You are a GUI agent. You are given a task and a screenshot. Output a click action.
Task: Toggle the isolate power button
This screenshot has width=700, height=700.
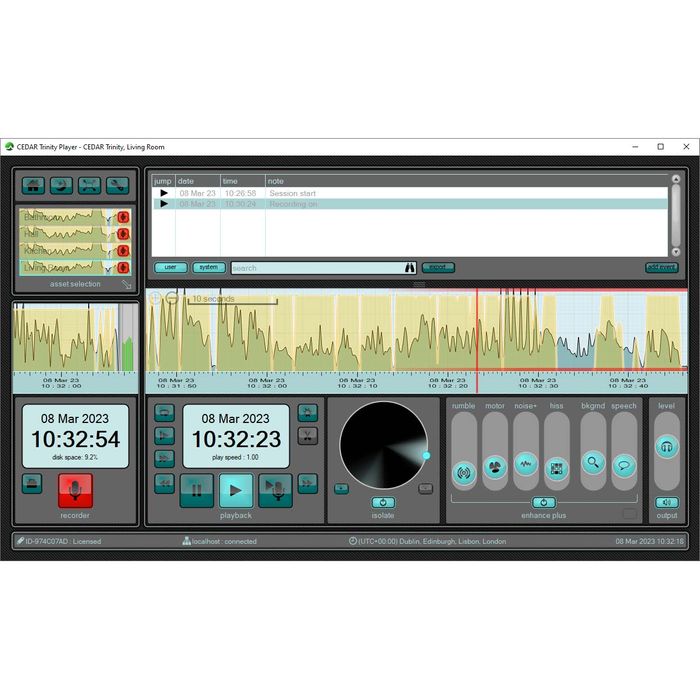click(x=383, y=502)
